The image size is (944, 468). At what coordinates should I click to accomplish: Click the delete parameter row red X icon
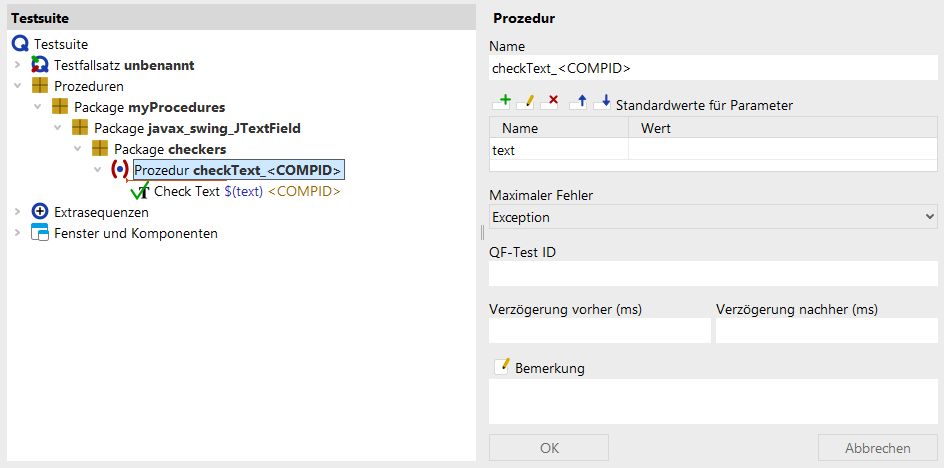pos(549,102)
